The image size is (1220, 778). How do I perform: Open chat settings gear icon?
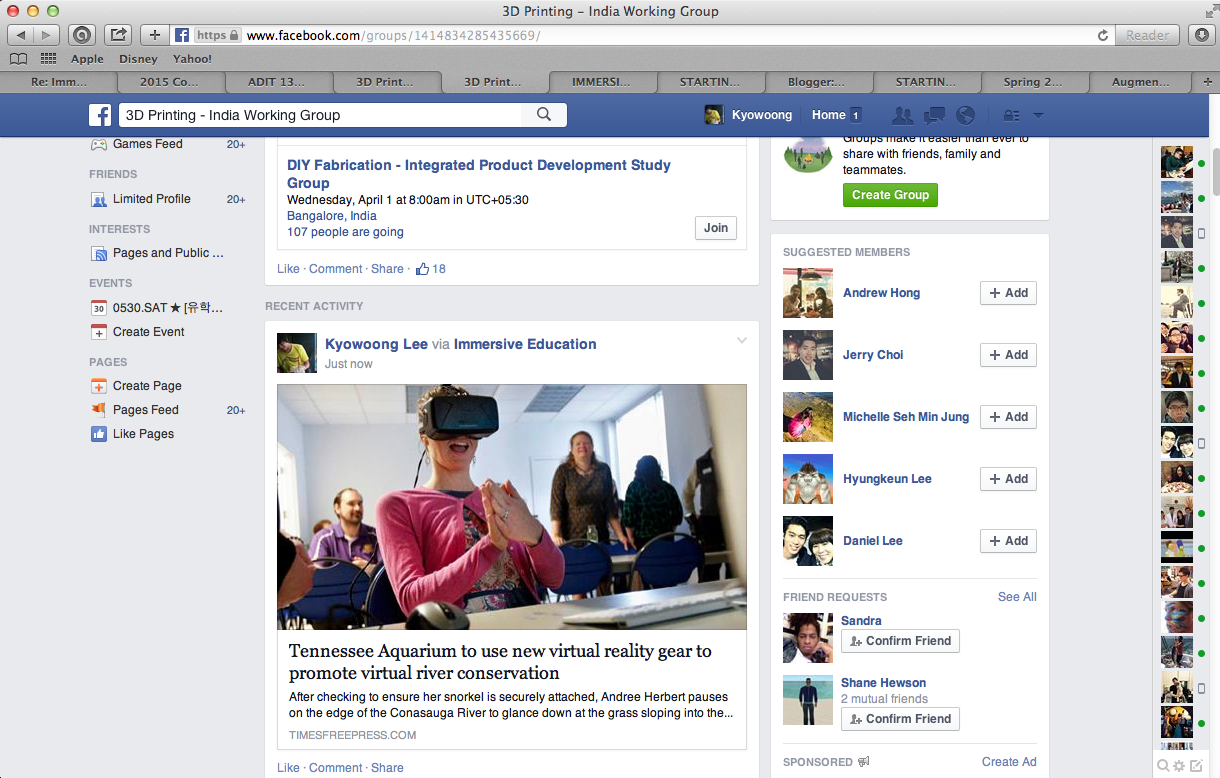point(1179,766)
